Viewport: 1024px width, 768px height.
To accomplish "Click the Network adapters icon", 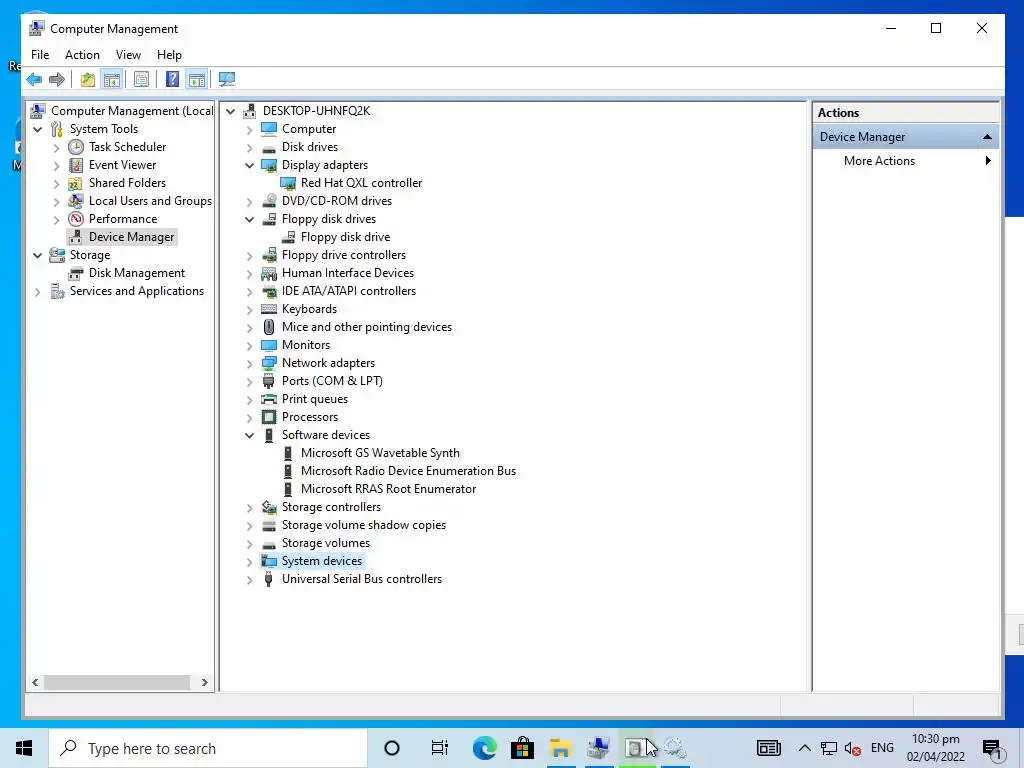I will 268,363.
